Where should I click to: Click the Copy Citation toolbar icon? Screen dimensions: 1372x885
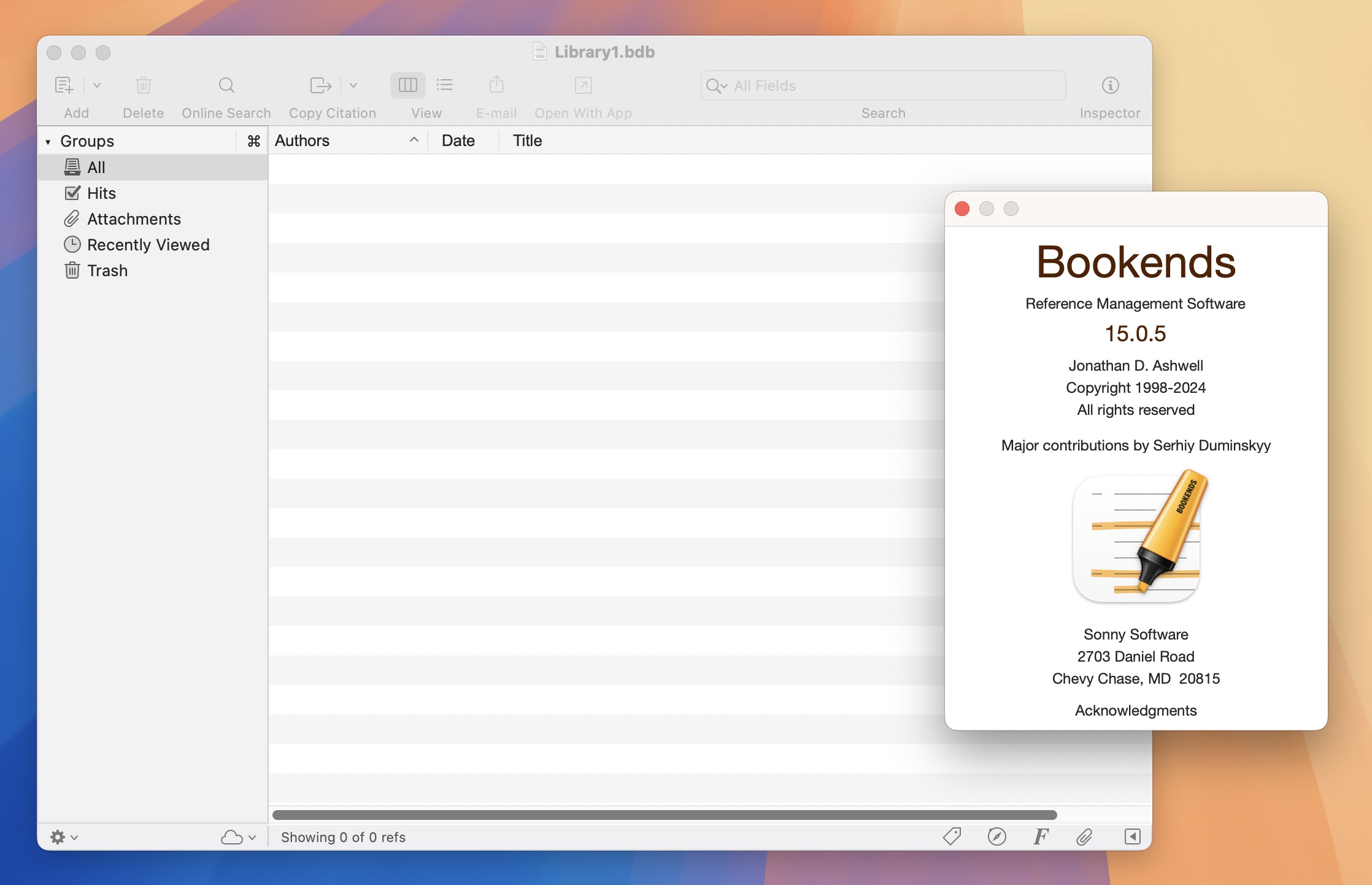pyautogui.click(x=321, y=85)
